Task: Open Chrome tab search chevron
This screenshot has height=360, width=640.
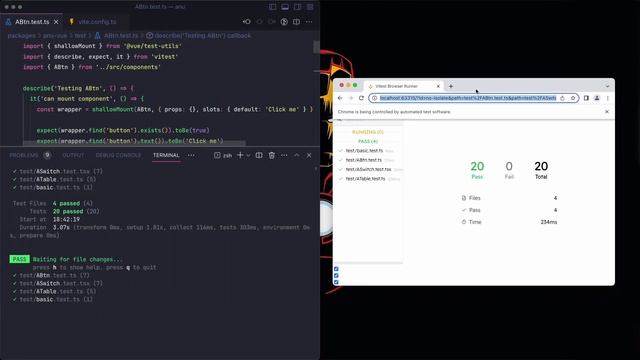Action: [607, 86]
